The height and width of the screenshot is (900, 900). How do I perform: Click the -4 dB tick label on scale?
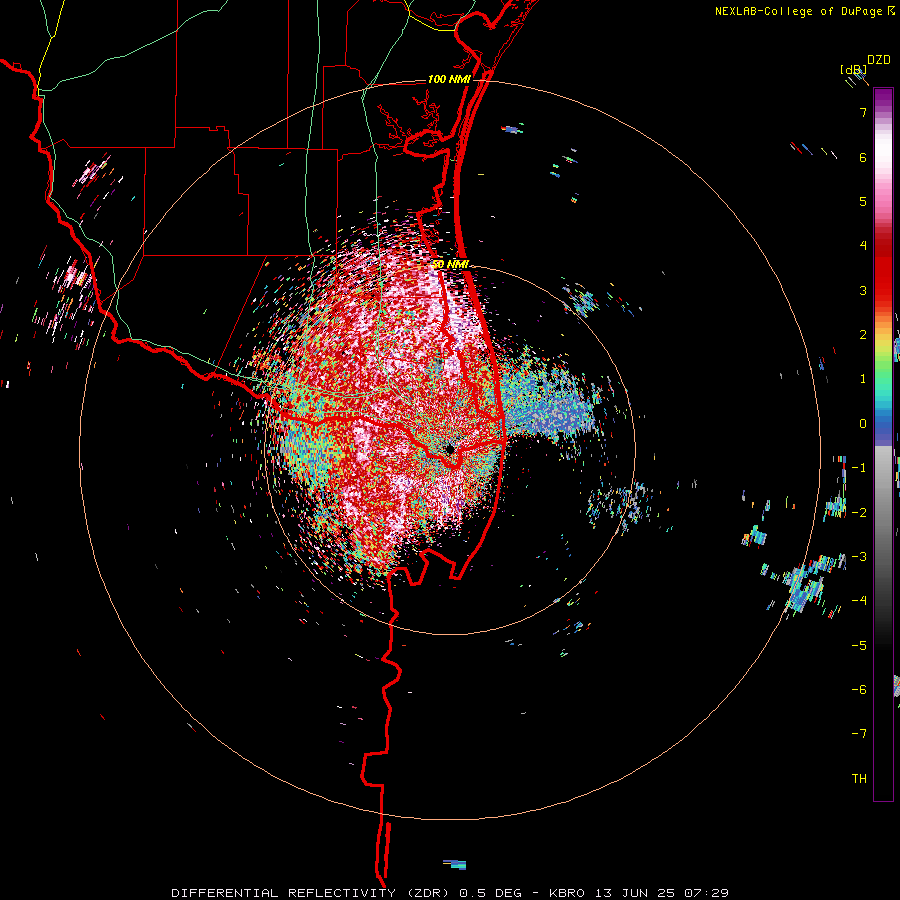tap(859, 601)
